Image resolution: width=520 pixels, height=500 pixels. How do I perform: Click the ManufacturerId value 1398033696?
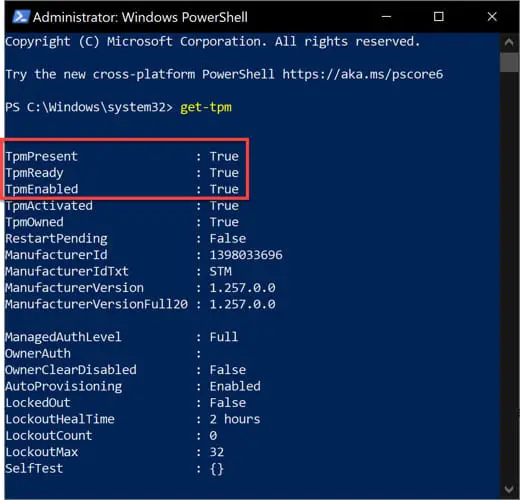(246, 255)
